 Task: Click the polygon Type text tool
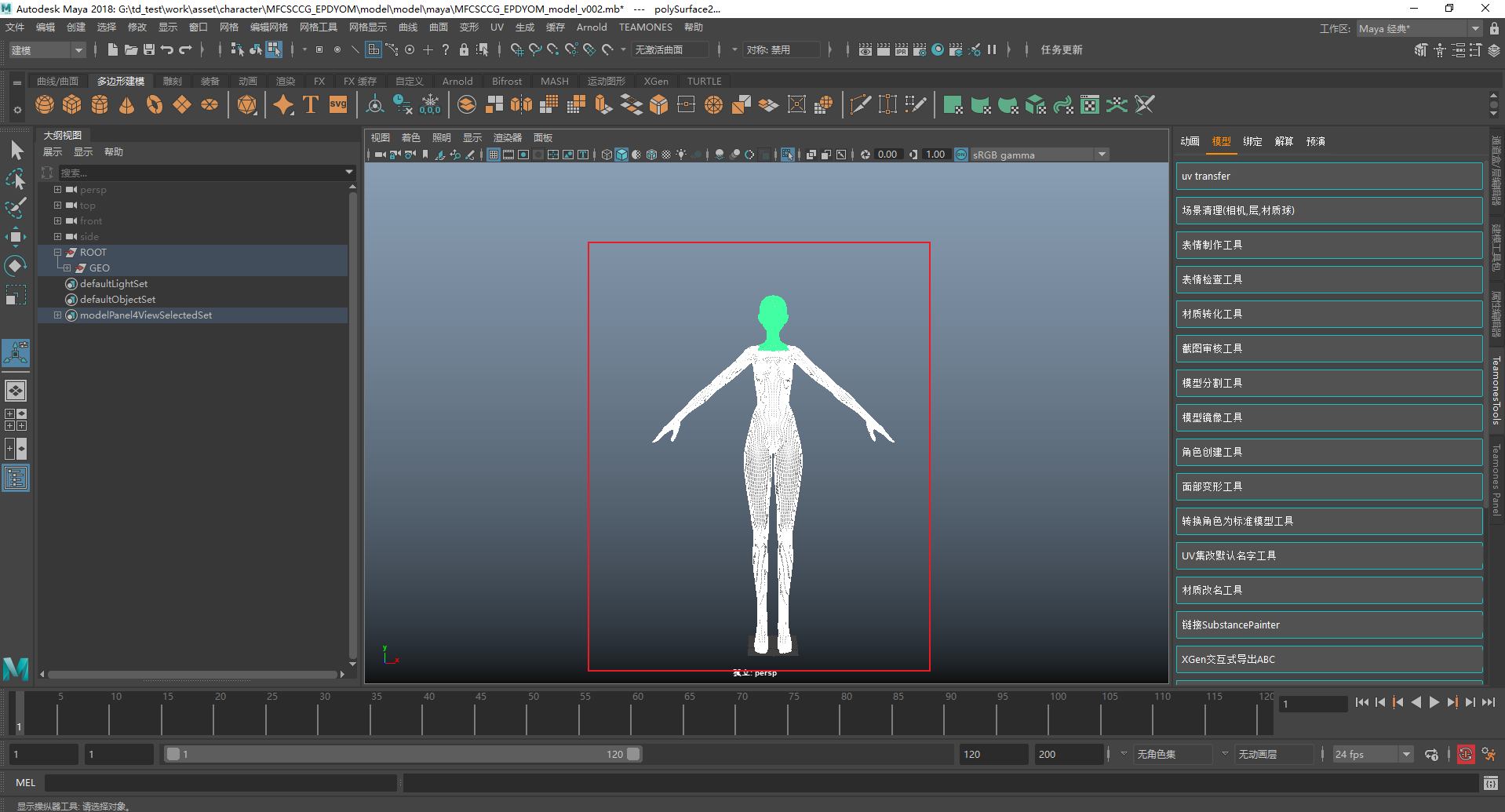click(311, 105)
